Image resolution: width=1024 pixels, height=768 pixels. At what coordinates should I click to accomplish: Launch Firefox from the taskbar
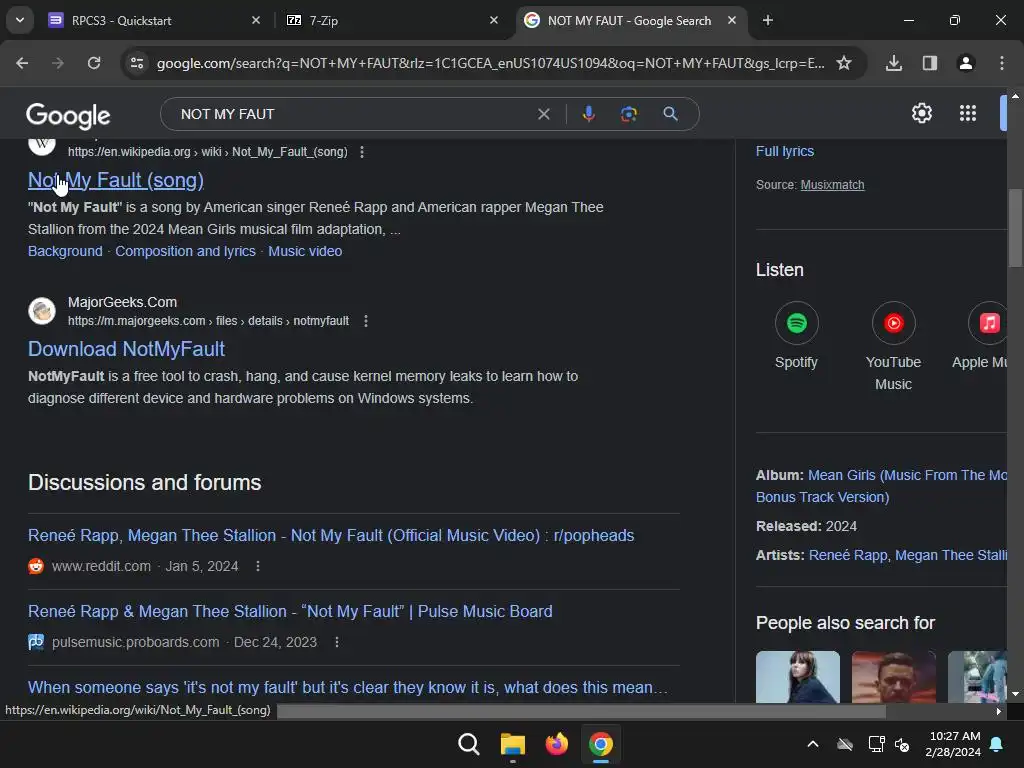[556, 744]
